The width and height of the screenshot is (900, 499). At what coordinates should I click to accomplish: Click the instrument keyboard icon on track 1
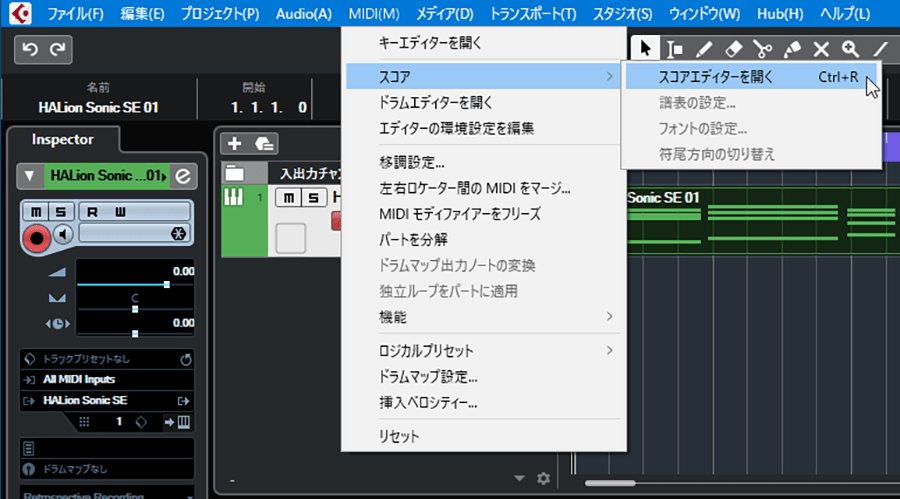pos(233,197)
